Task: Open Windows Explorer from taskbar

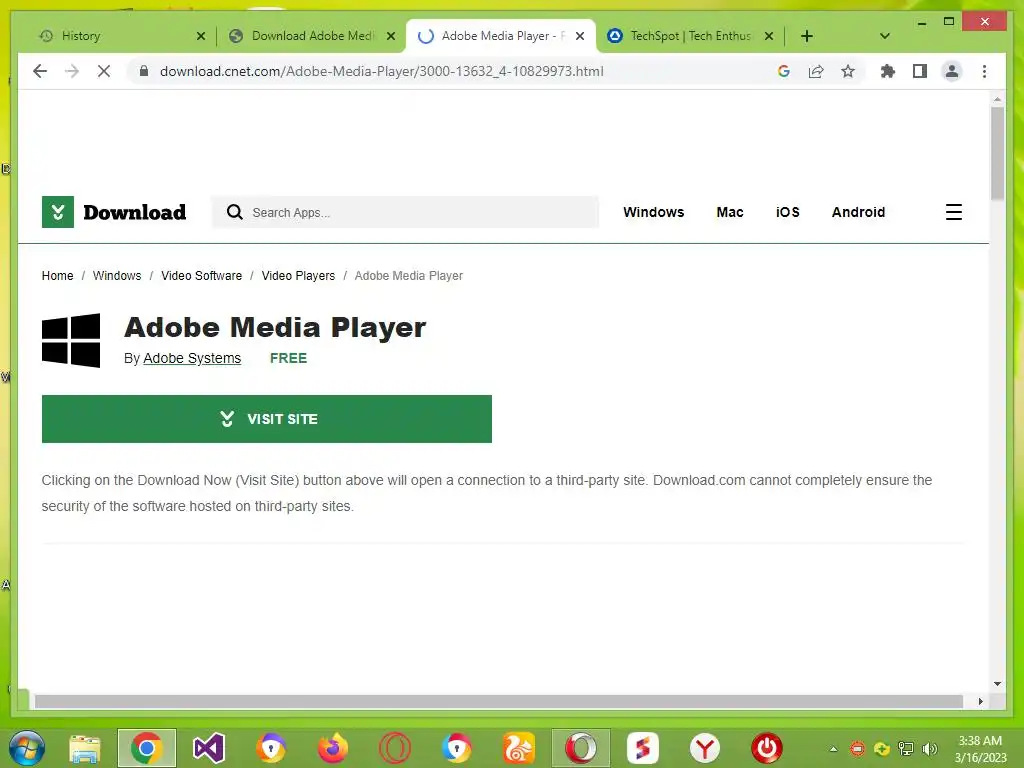Action: (85, 748)
